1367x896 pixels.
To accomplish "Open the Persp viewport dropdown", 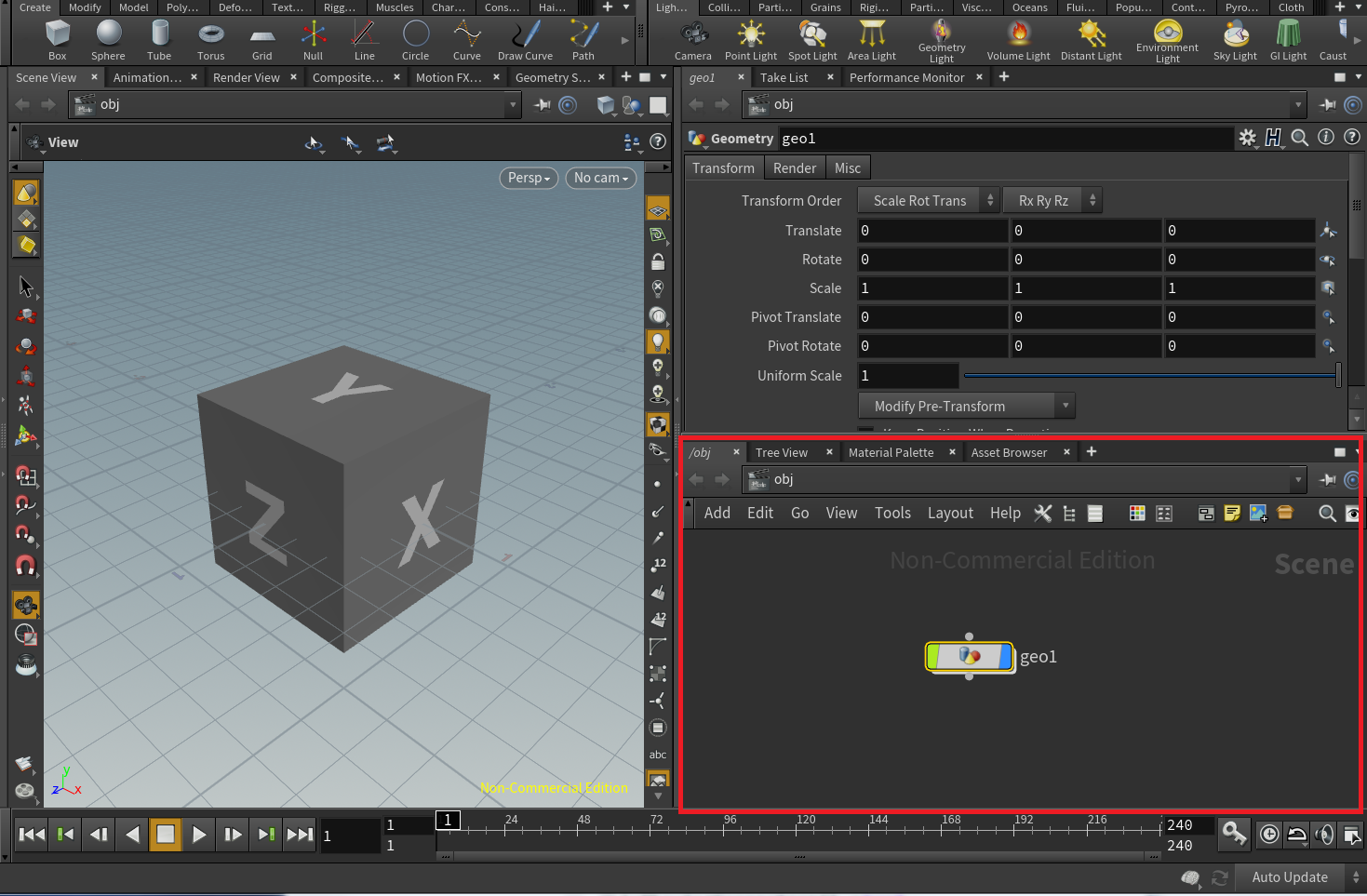I will [529, 178].
